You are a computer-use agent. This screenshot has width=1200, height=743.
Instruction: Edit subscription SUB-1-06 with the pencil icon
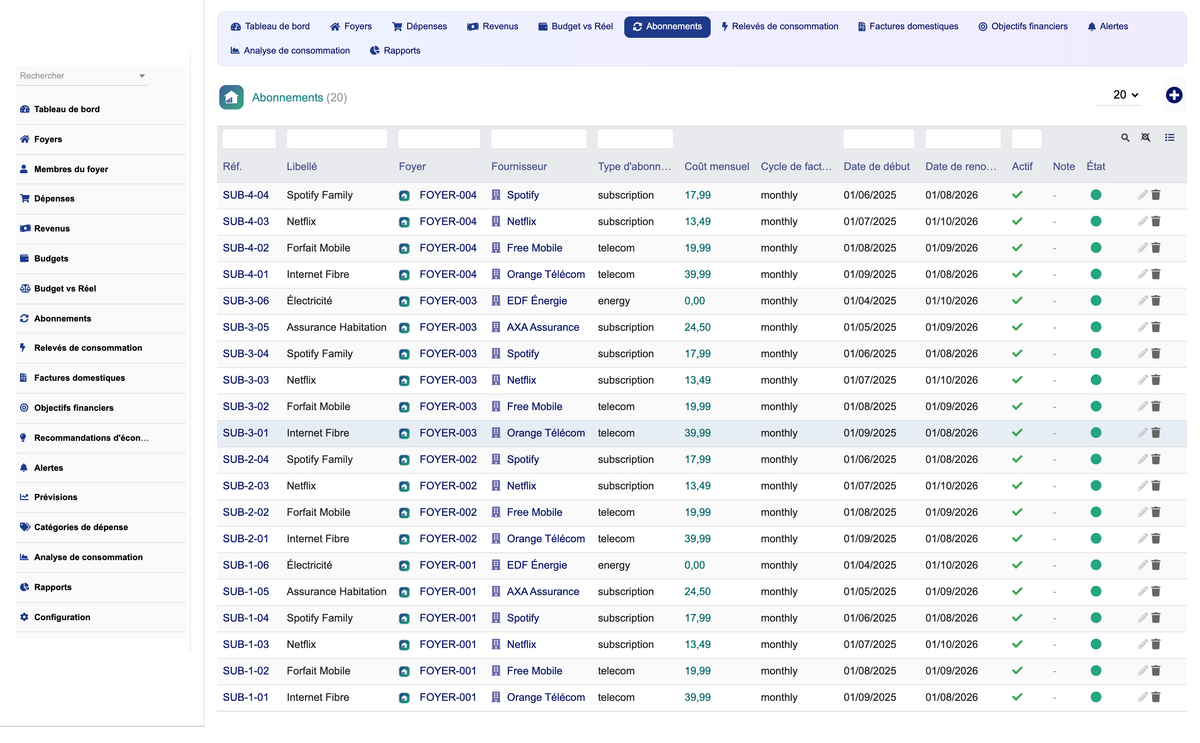(1143, 565)
